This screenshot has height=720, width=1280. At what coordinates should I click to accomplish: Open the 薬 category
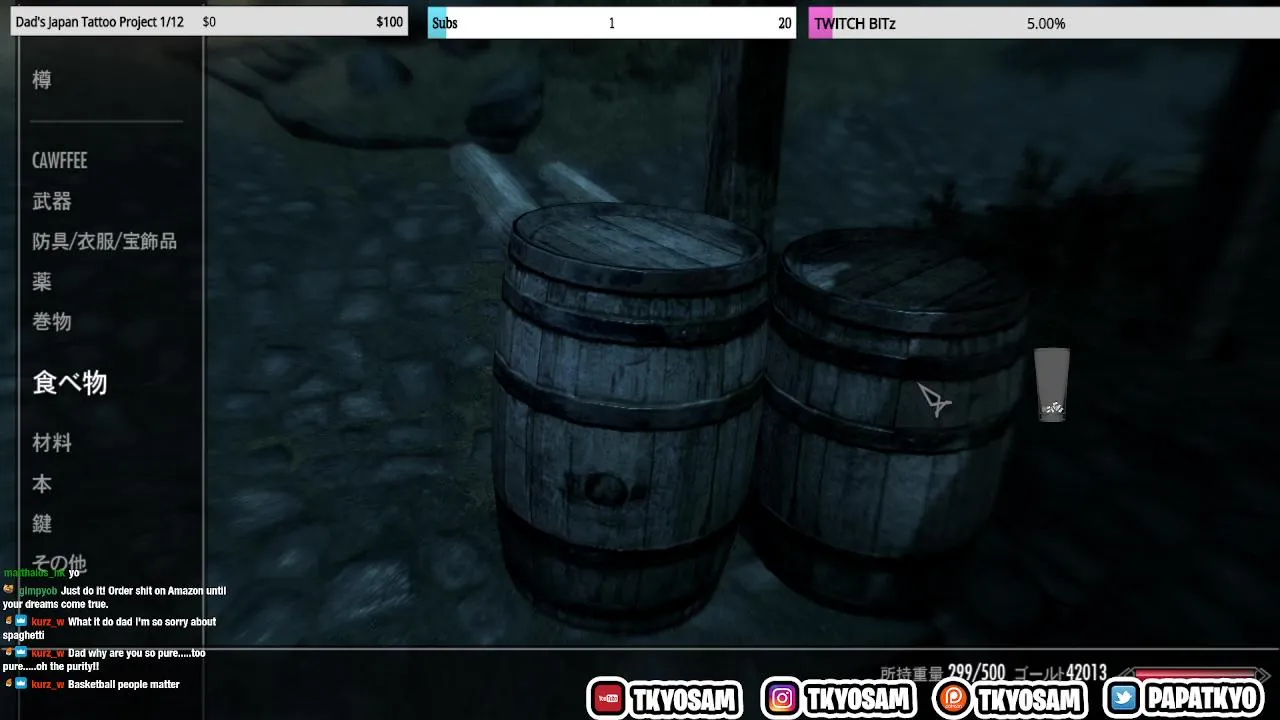(x=42, y=281)
